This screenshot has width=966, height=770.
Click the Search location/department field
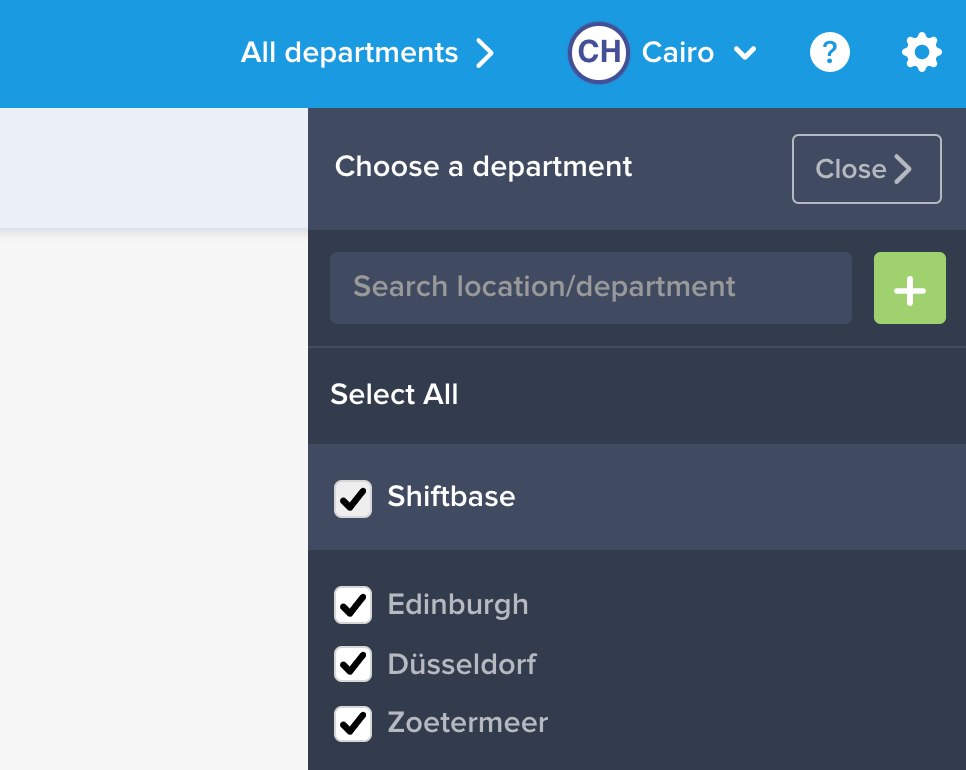(x=590, y=288)
